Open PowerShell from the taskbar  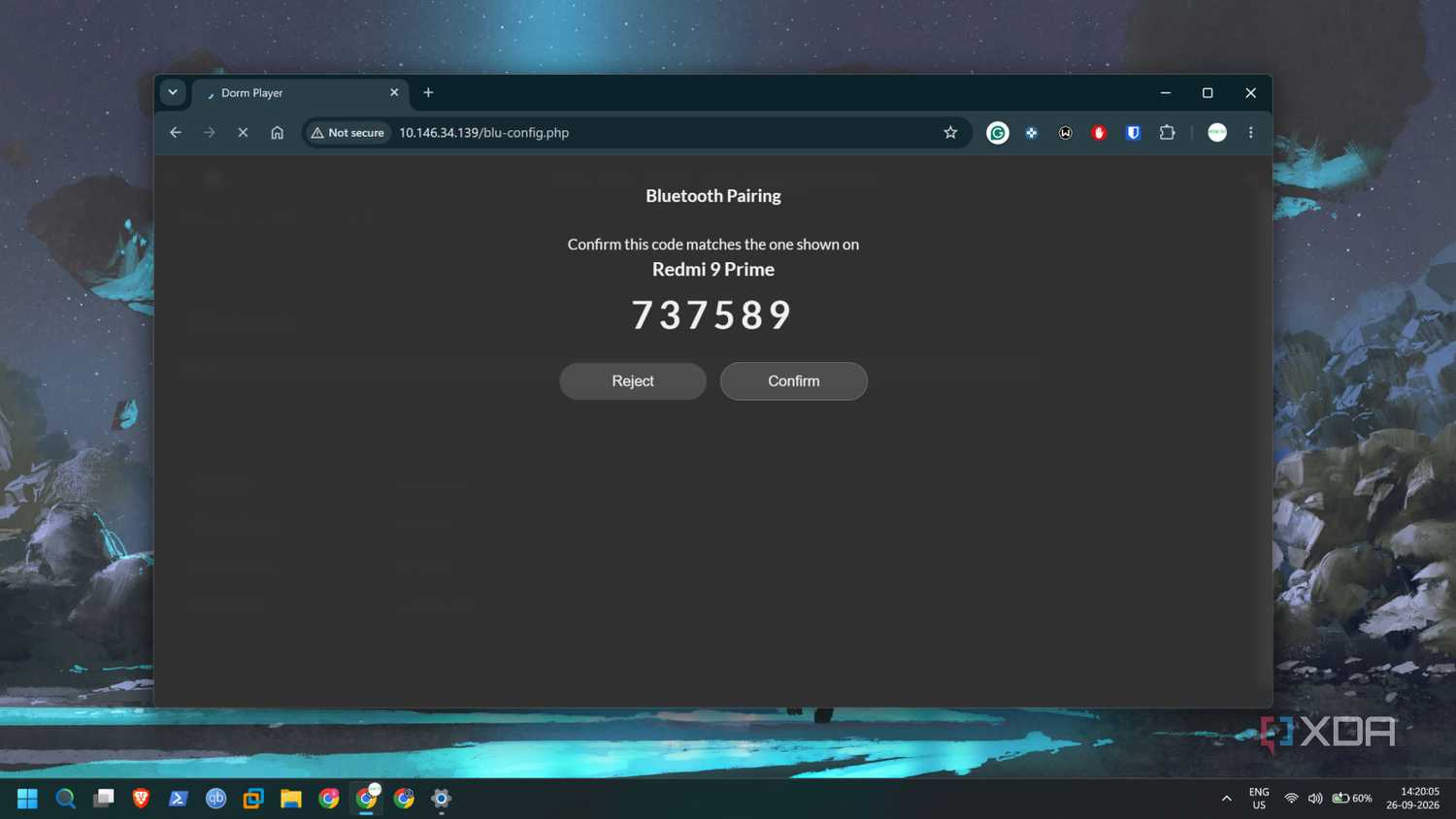tap(178, 799)
